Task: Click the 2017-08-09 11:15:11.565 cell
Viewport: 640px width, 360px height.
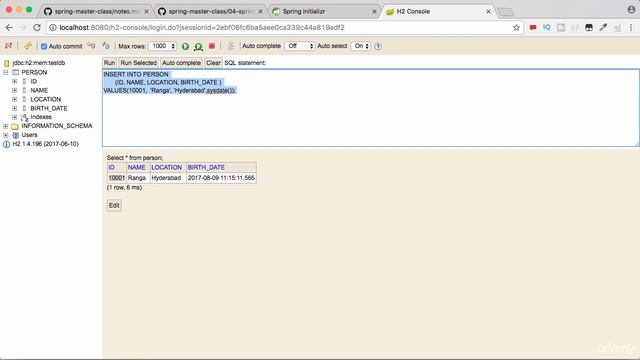Action: tap(221, 178)
